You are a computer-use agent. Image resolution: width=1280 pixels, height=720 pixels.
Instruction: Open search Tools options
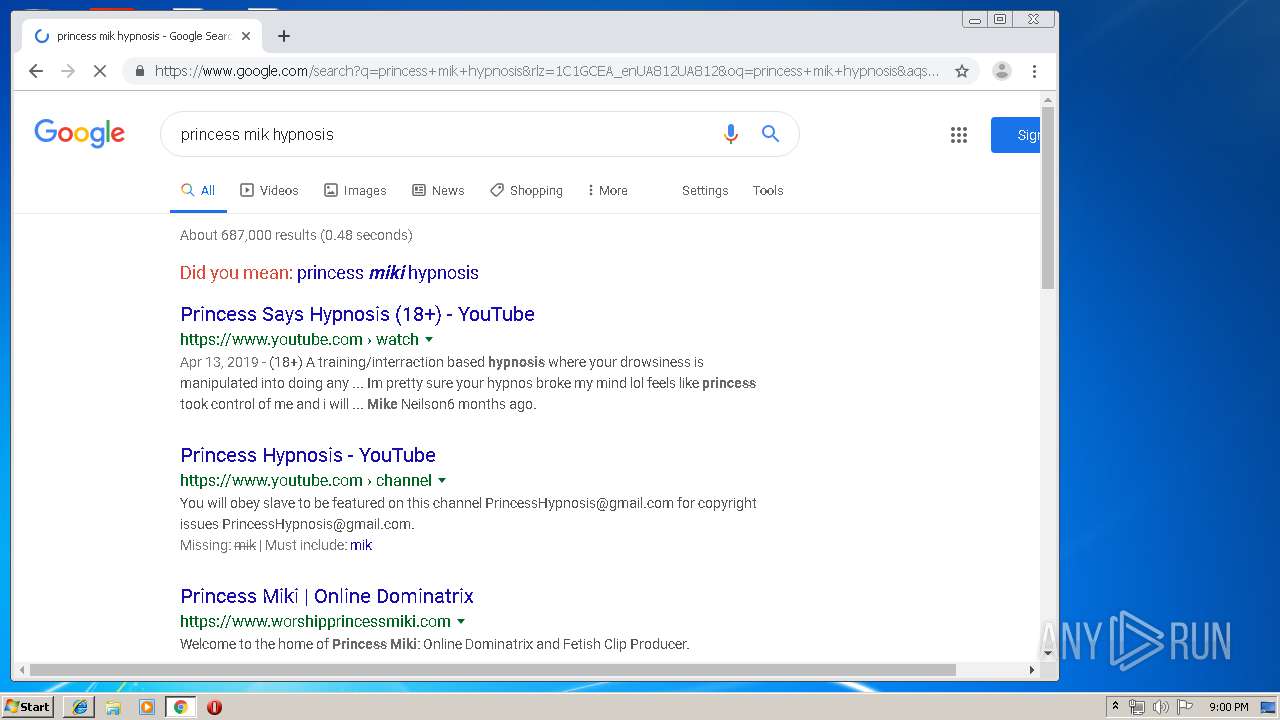pos(768,190)
